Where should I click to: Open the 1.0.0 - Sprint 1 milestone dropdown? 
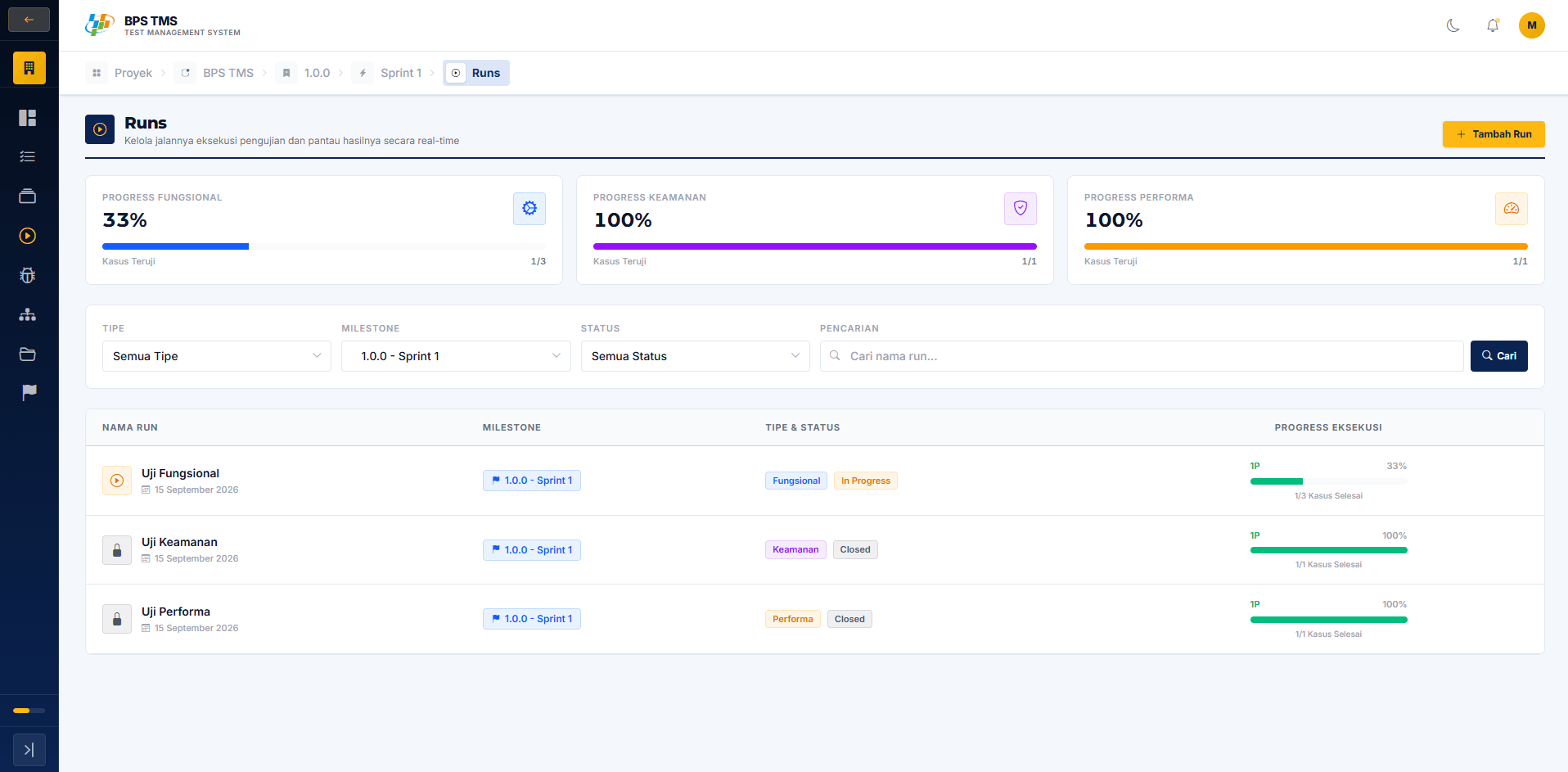coord(456,356)
